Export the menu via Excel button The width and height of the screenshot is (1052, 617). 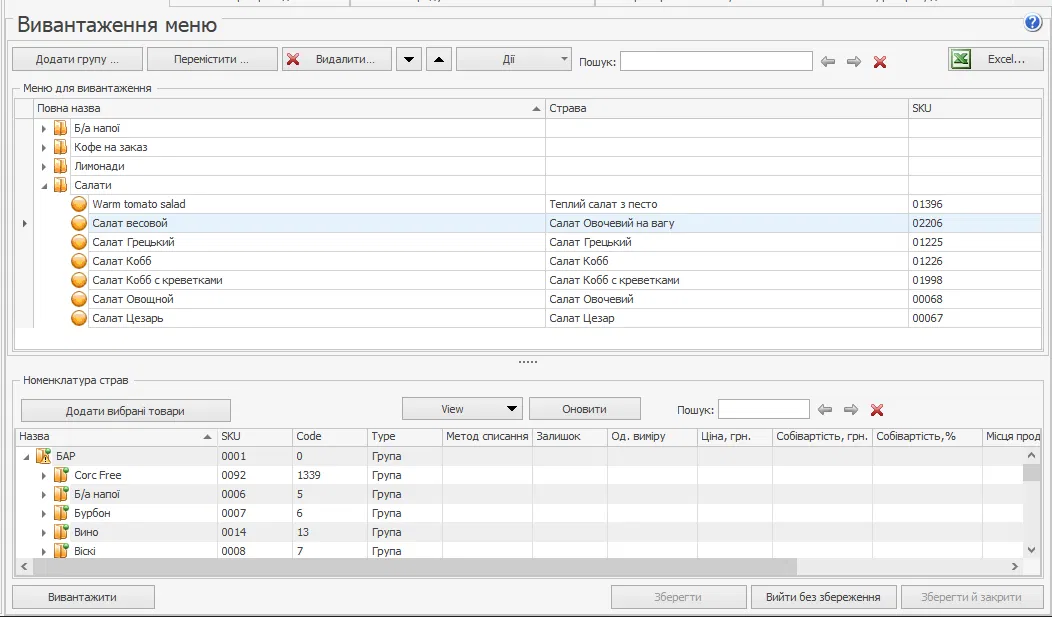pos(995,60)
